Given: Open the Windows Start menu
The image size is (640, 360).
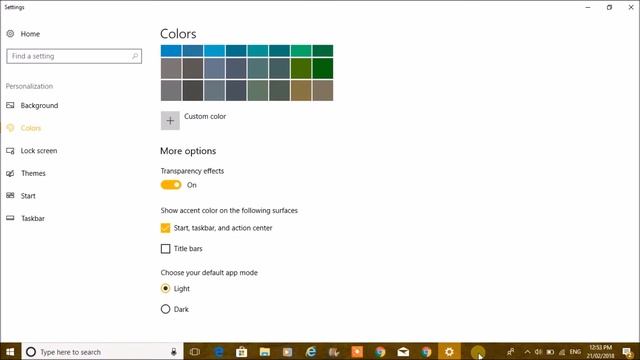Looking at the screenshot, I should (10, 352).
